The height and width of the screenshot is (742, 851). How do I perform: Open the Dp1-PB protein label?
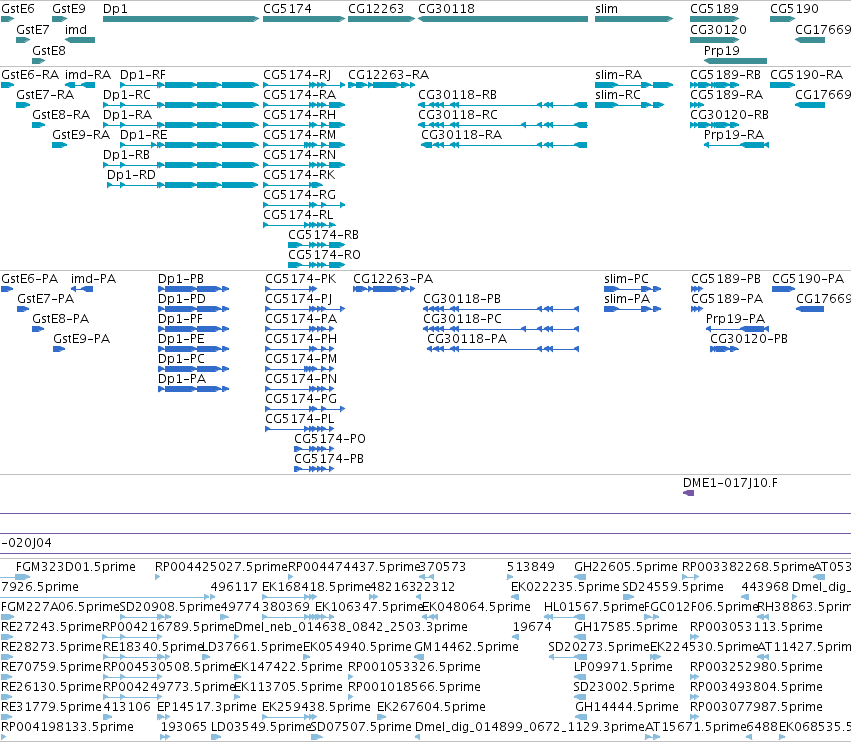(x=181, y=278)
